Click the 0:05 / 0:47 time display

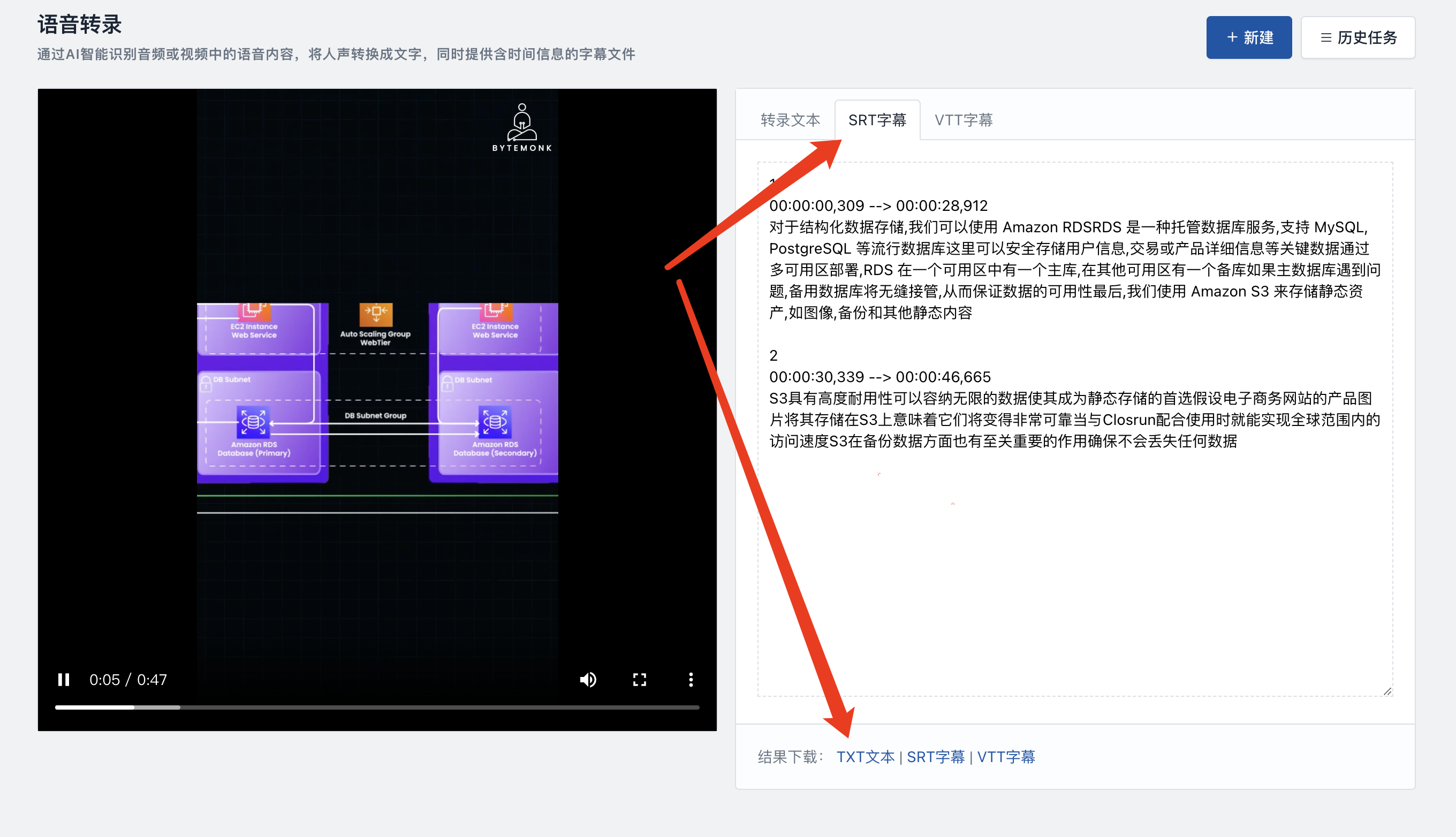click(x=128, y=680)
